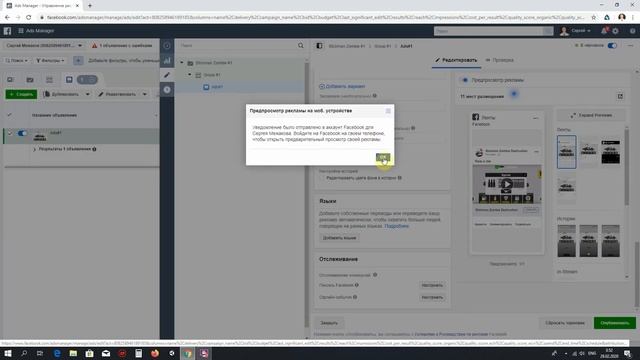Open the Фильтры filters dropdown
Image resolution: width=640 pixels, height=360 pixels.
coord(50,60)
